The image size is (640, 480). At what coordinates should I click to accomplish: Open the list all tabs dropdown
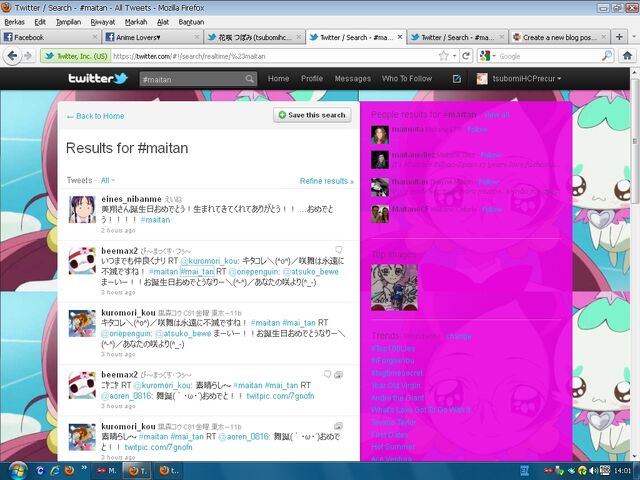tap(634, 37)
